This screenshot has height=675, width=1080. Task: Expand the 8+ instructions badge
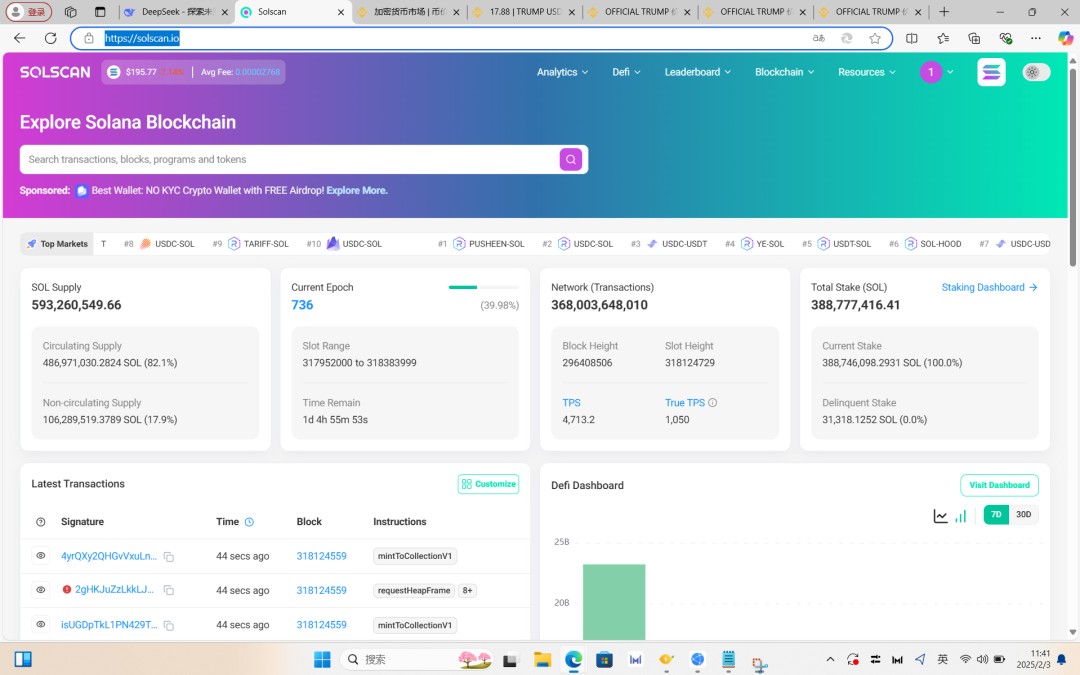click(467, 590)
